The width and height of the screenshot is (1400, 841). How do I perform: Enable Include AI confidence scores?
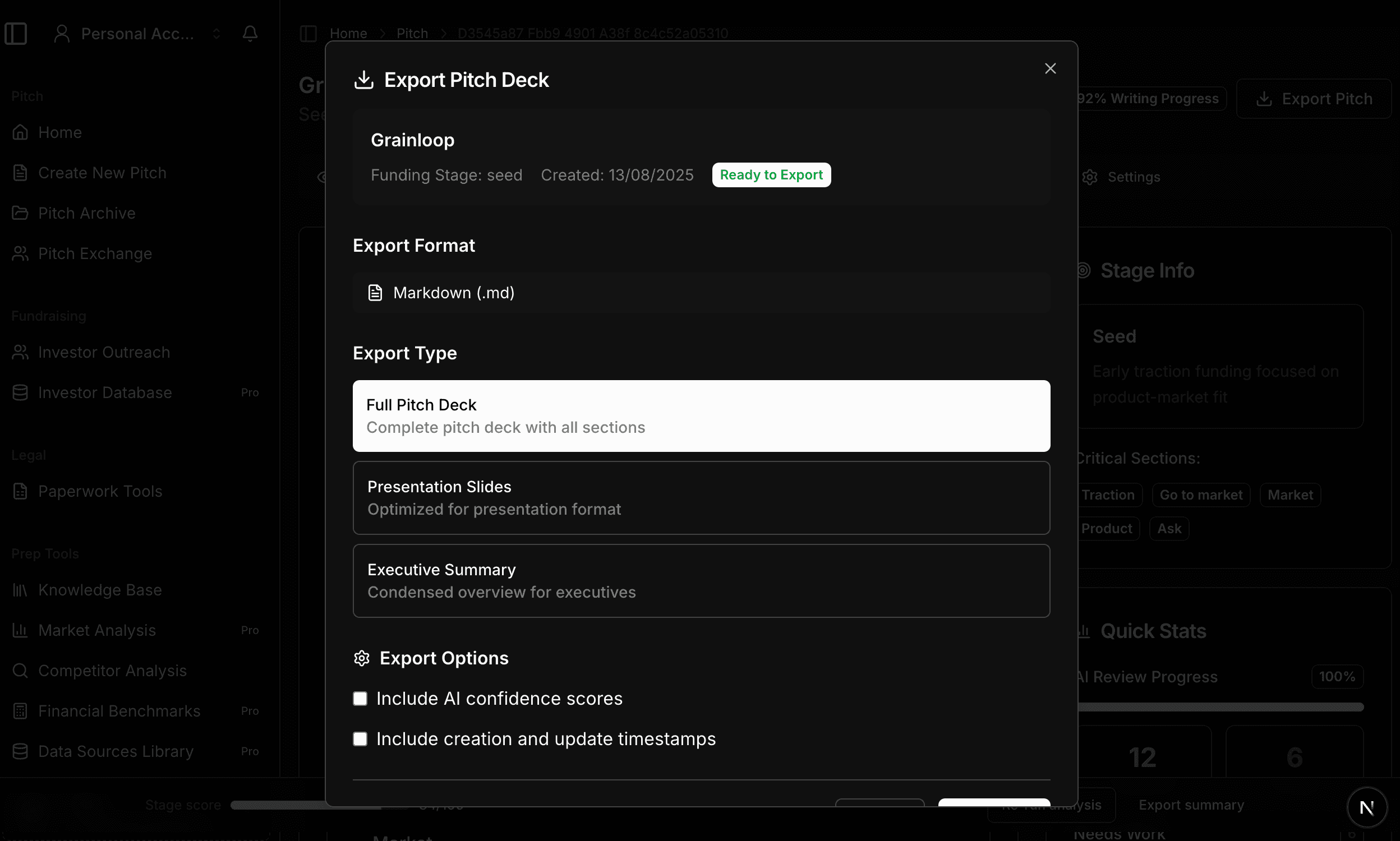click(361, 698)
